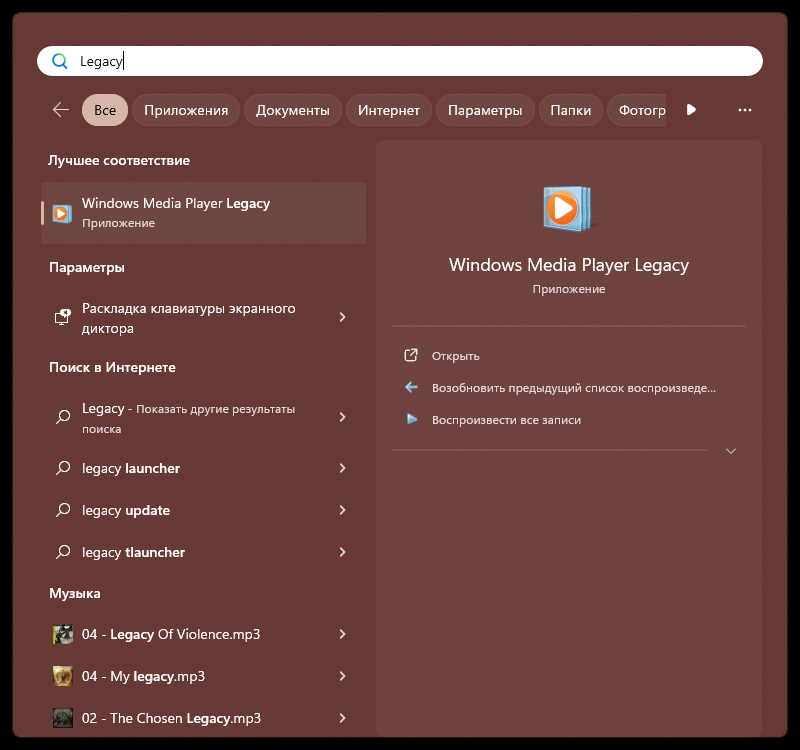Click Windows Media Player Legacy small icon

tap(62, 213)
